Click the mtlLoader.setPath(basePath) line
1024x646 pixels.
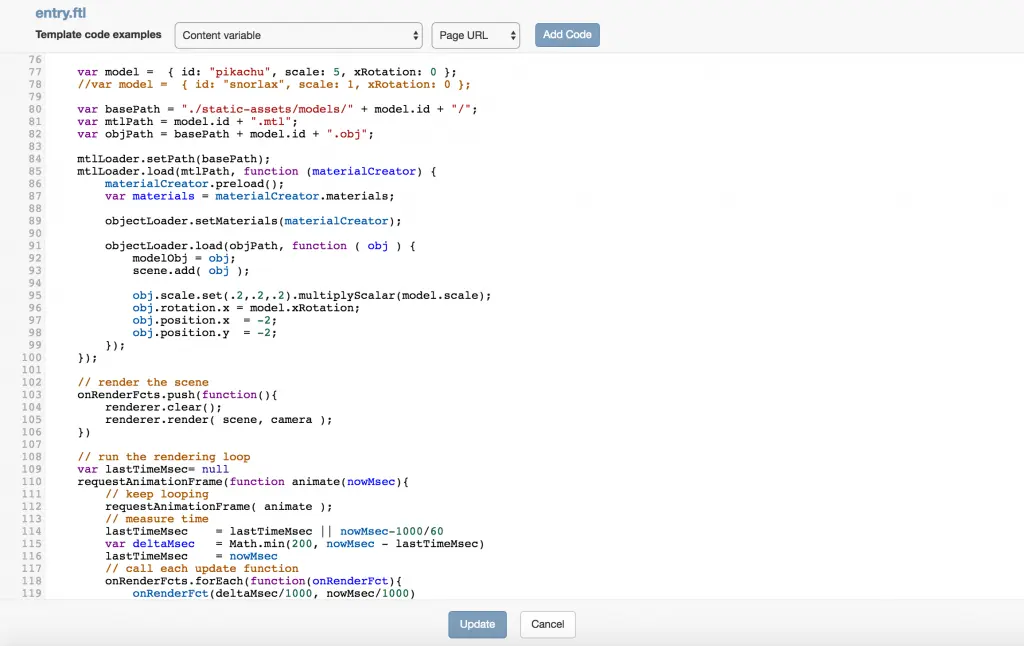coord(173,159)
